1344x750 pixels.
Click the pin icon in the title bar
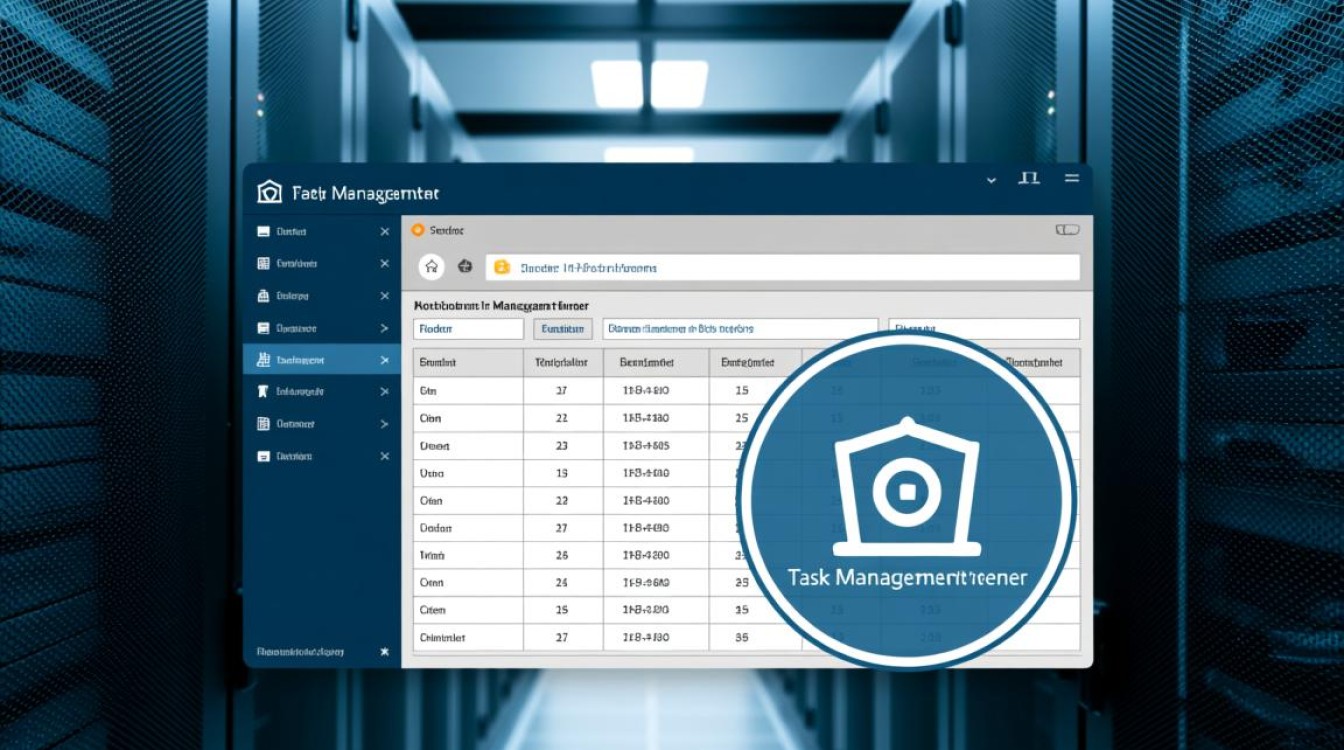coord(1028,179)
